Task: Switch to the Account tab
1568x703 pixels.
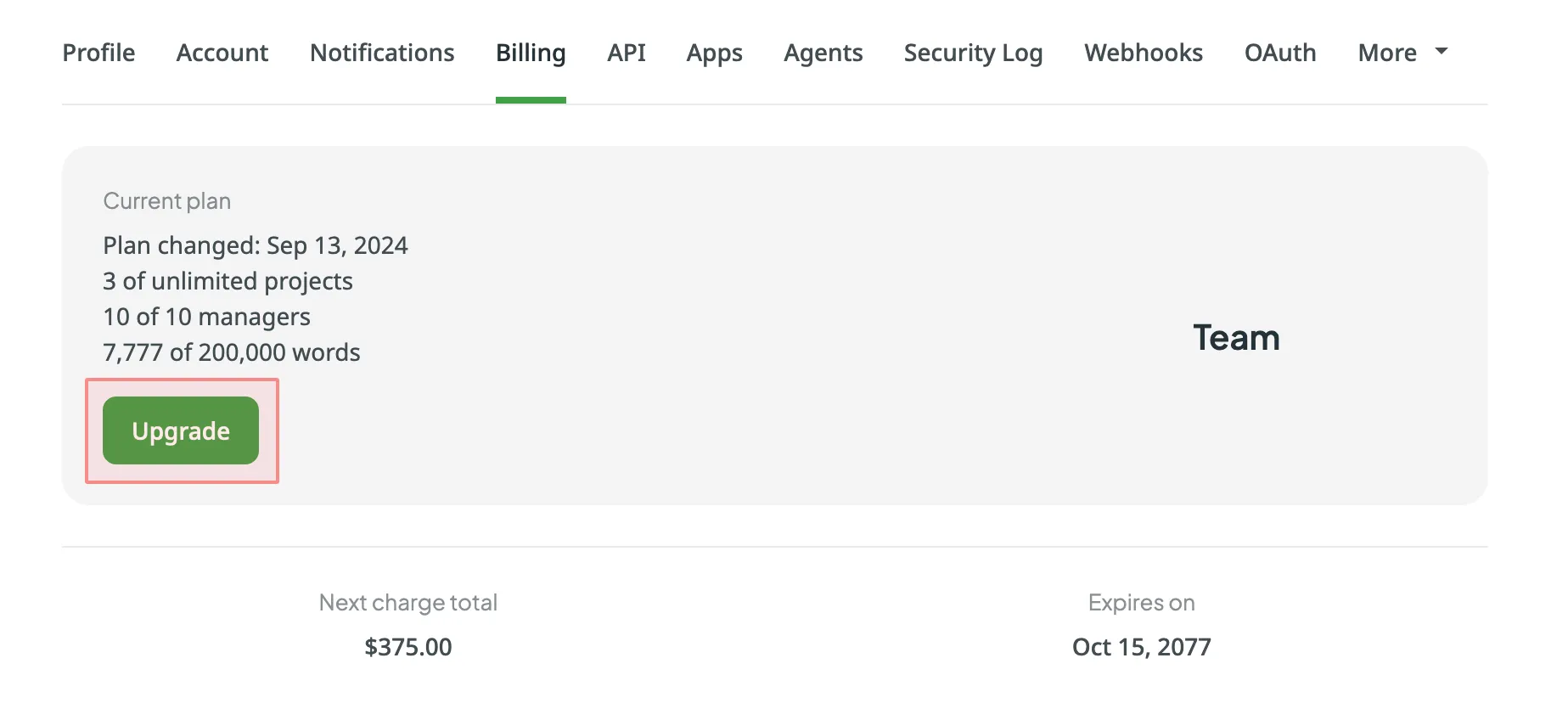Action: click(x=222, y=53)
